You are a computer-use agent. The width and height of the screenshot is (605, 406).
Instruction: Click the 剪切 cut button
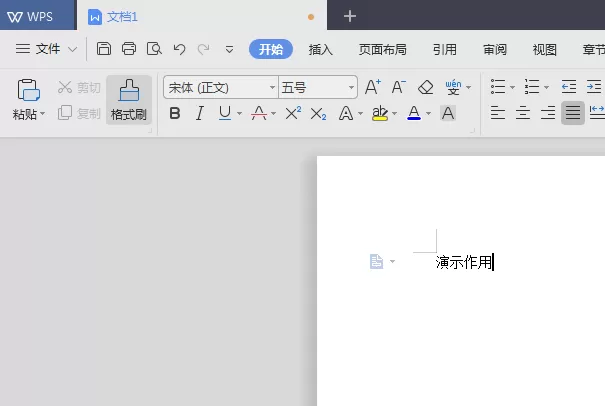click(79, 88)
